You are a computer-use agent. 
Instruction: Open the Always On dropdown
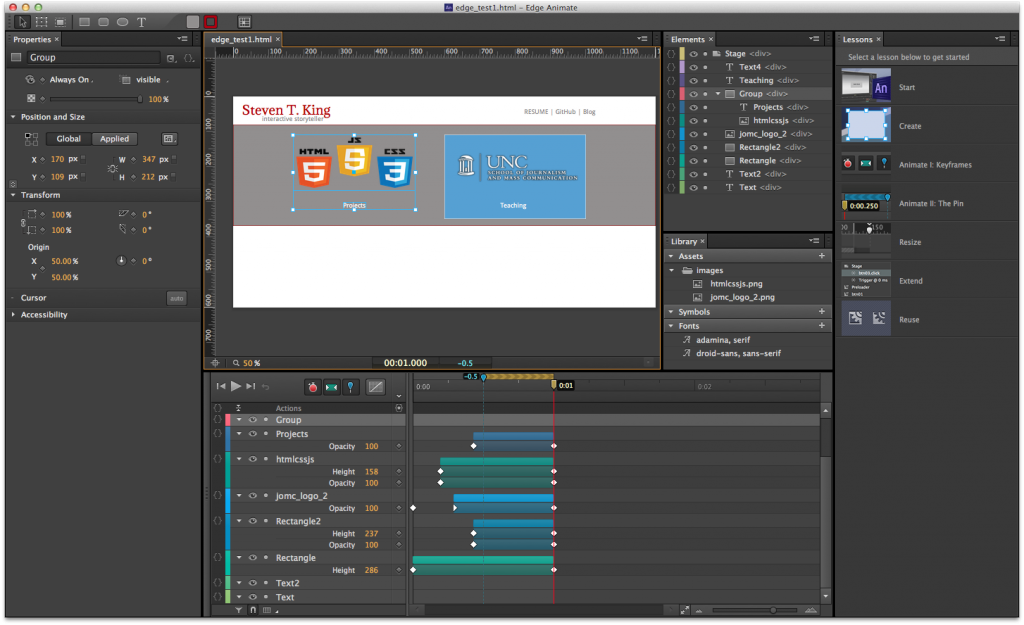71,80
